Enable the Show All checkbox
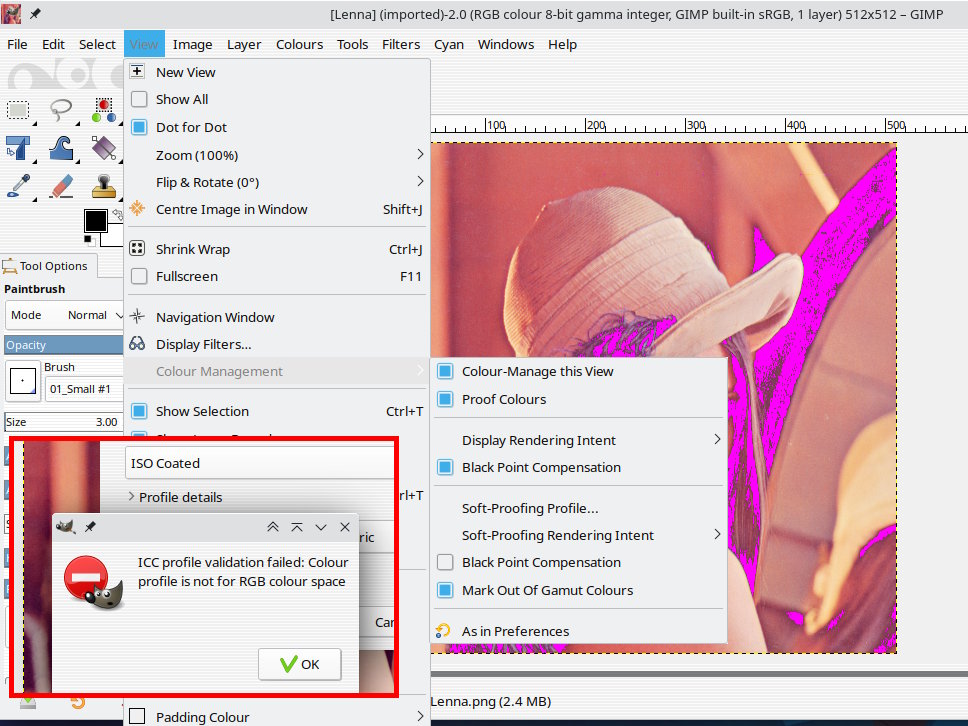 pos(140,99)
